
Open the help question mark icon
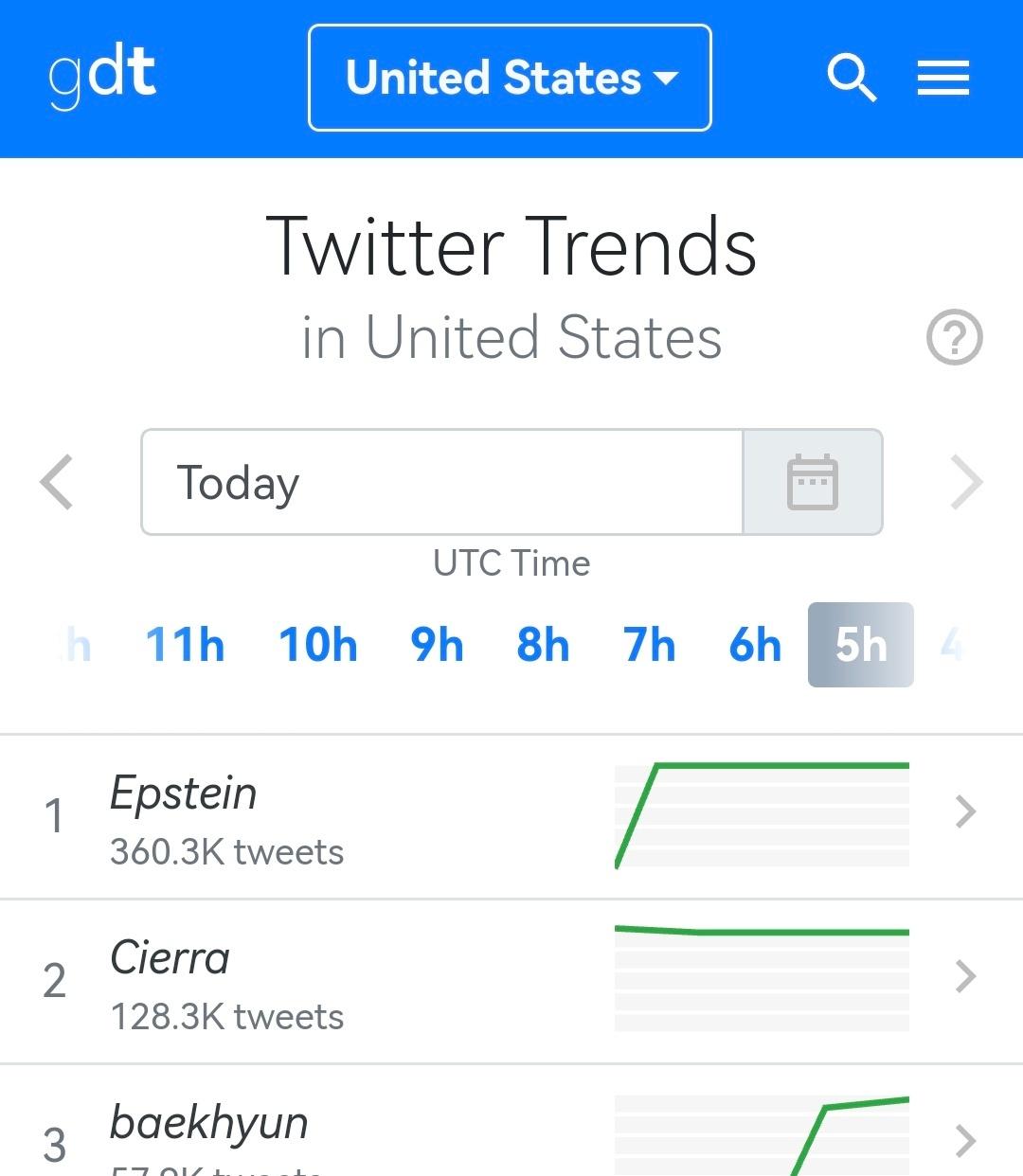pos(954,338)
